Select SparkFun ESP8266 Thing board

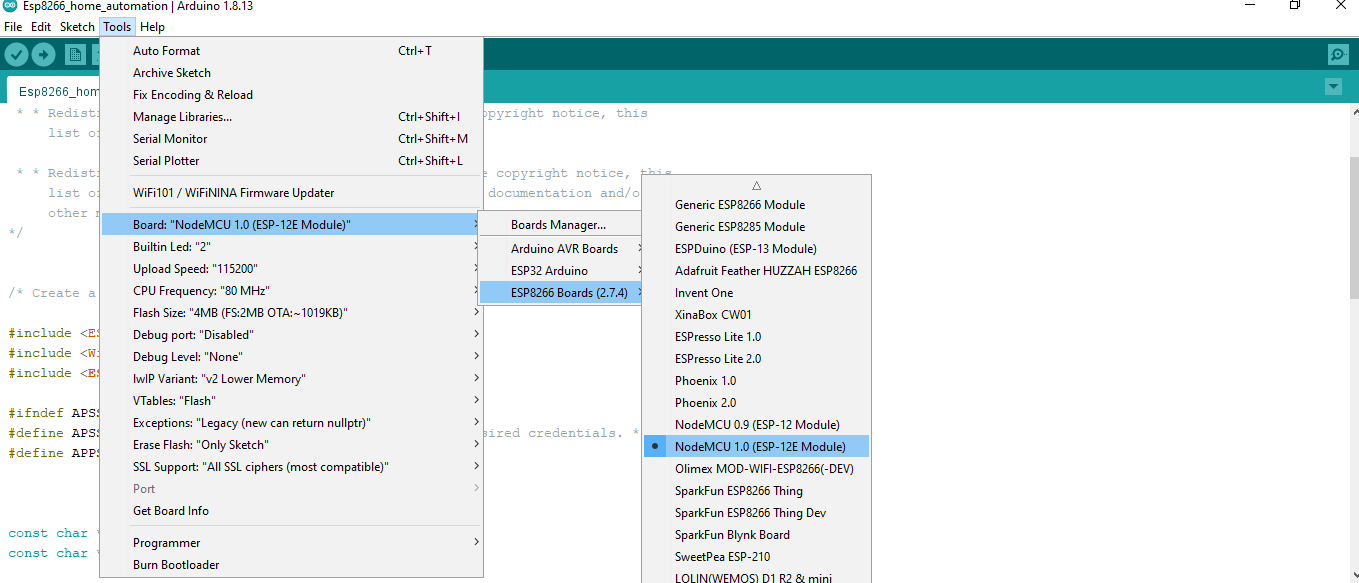[x=756, y=491]
